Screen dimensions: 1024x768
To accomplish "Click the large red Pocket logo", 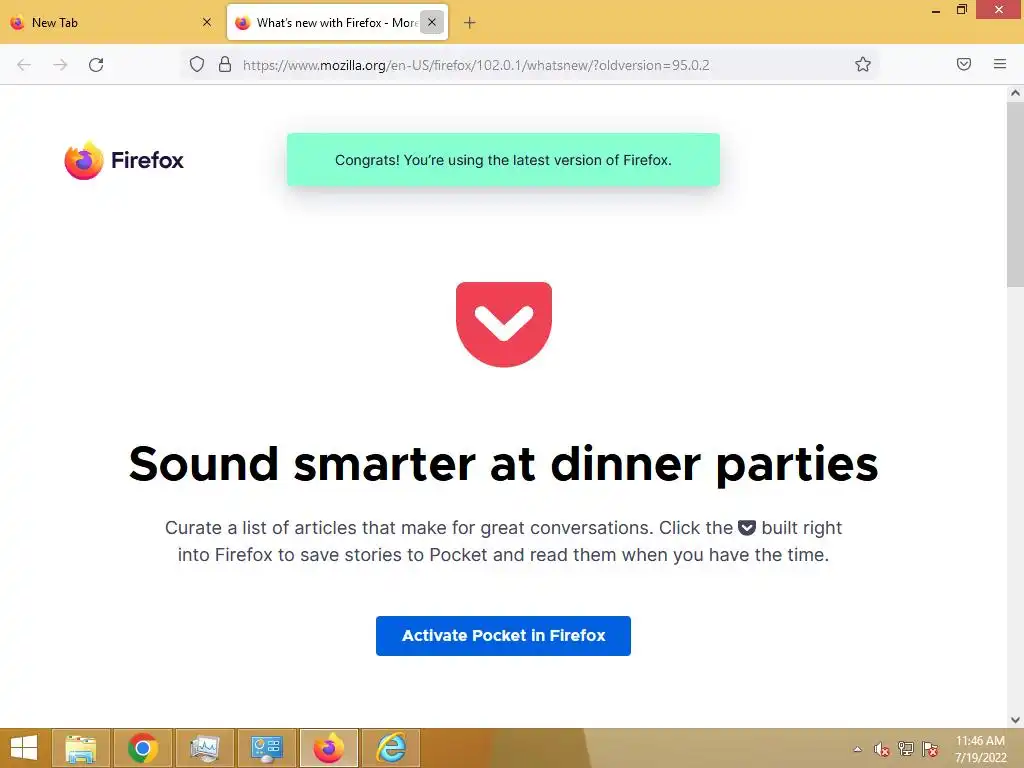I will pyautogui.click(x=504, y=324).
